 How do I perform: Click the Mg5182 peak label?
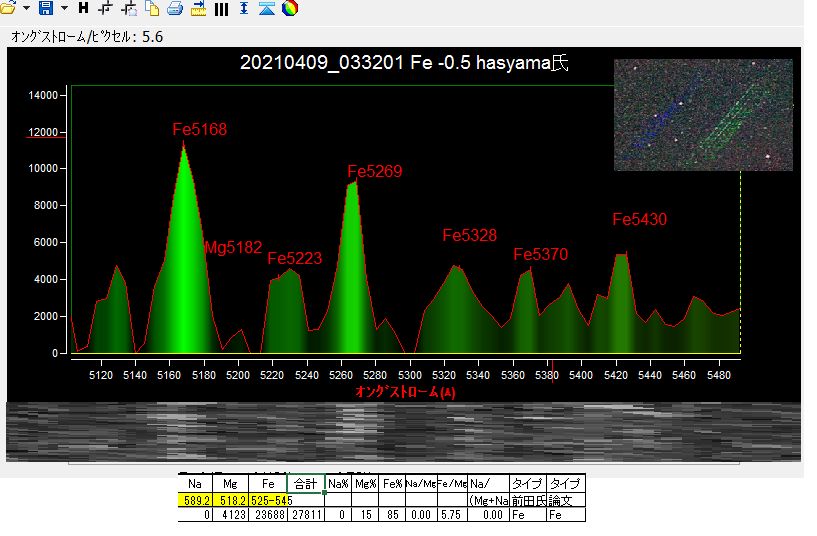point(232,247)
